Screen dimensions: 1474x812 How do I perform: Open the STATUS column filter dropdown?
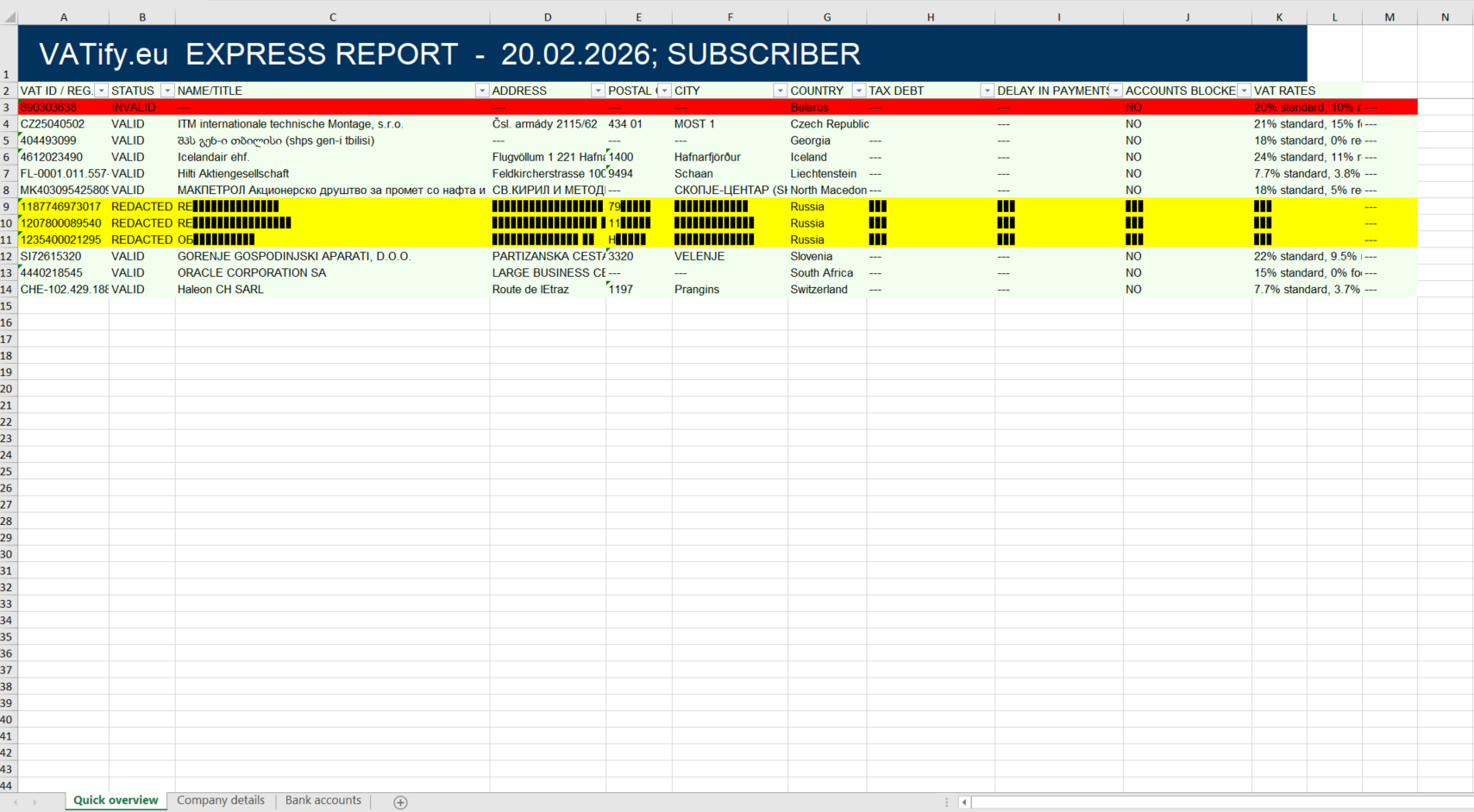tap(167, 91)
